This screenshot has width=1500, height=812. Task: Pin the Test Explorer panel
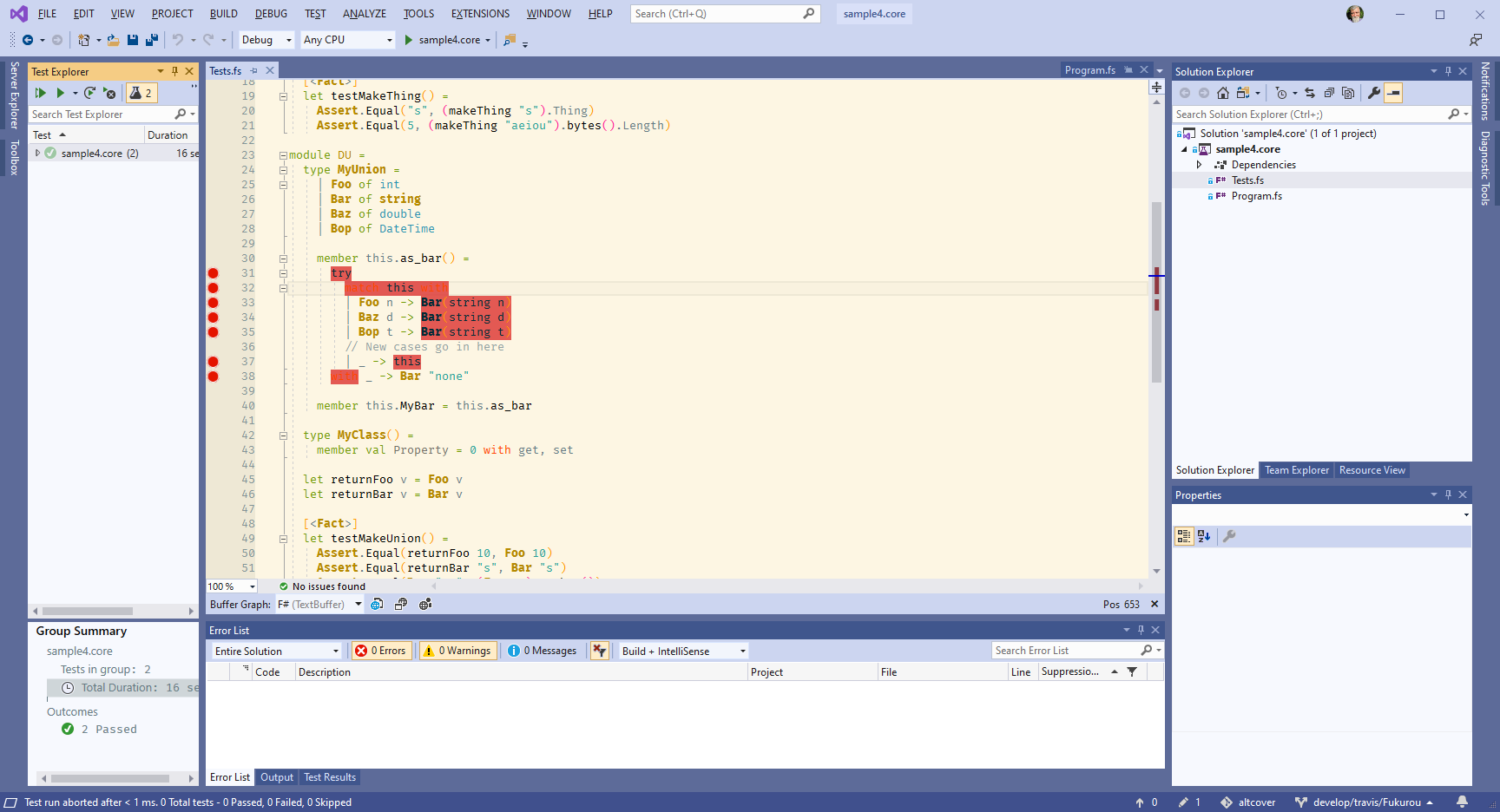[175, 71]
